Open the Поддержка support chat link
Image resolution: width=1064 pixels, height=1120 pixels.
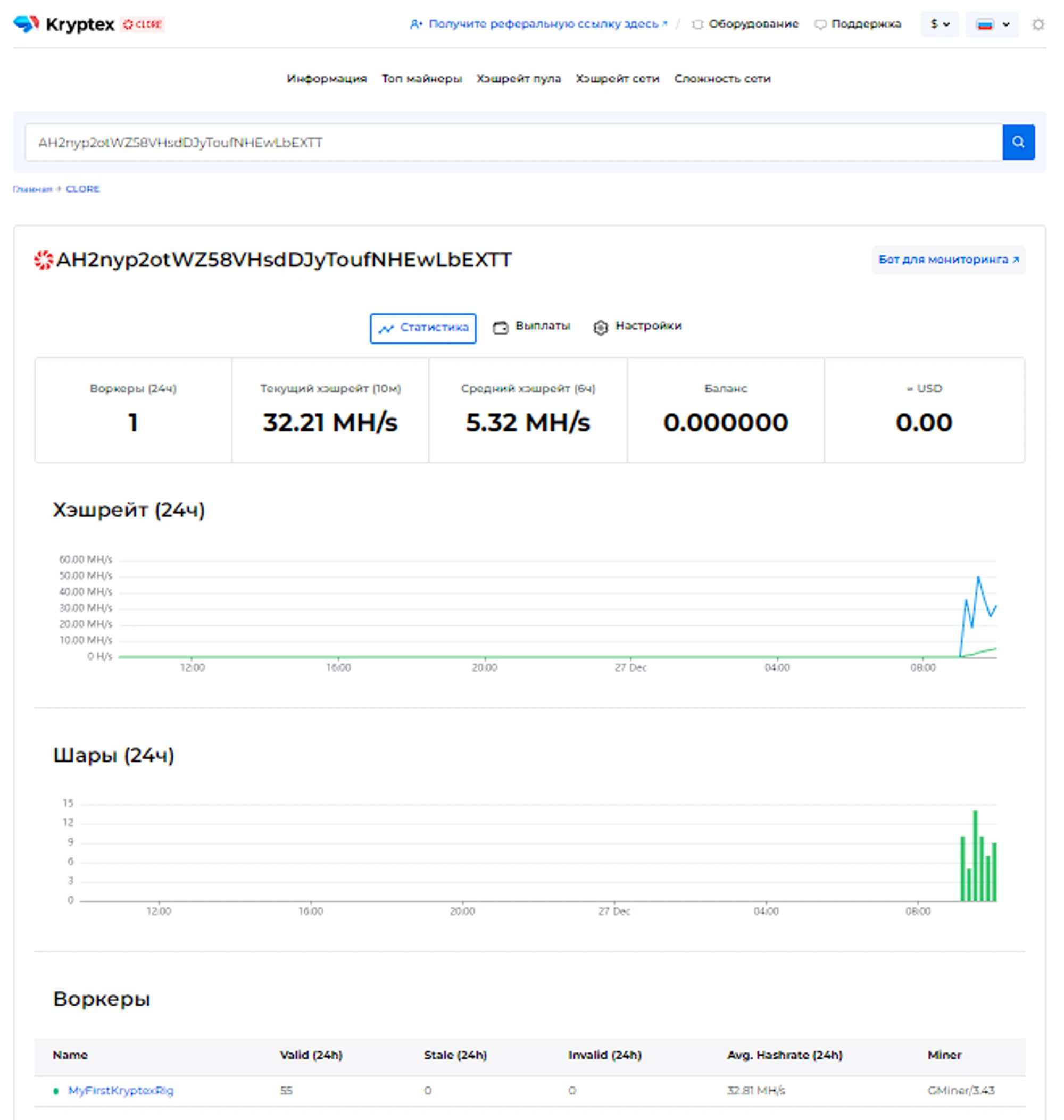tap(858, 24)
